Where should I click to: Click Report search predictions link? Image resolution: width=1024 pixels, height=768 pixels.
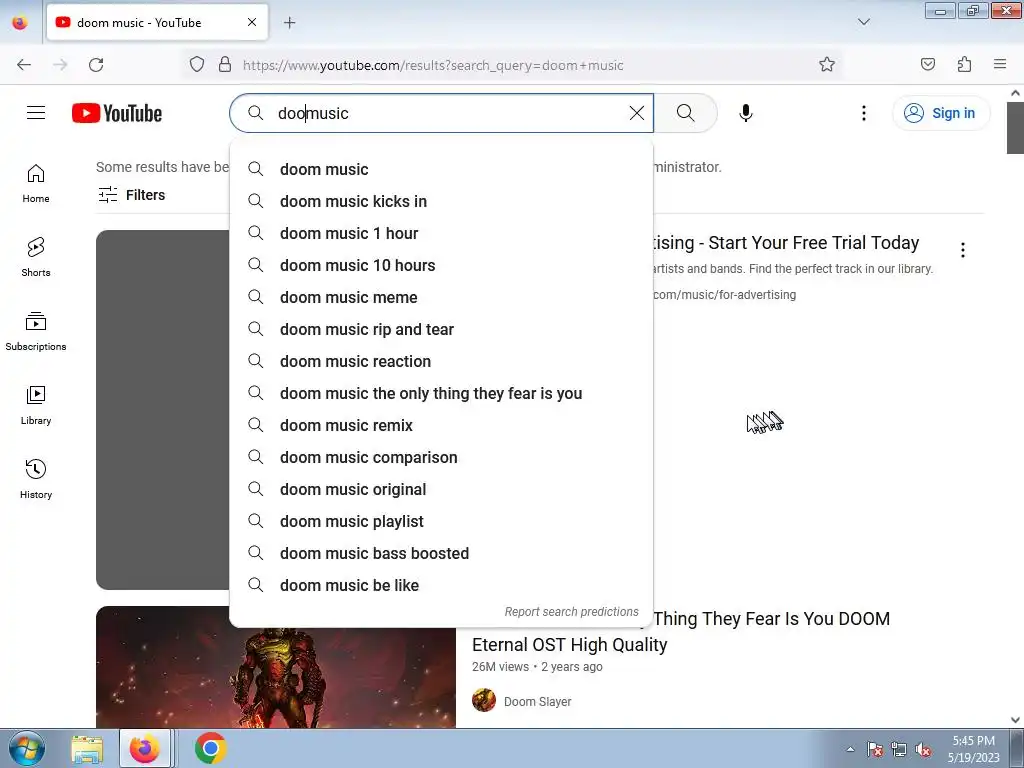point(571,612)
